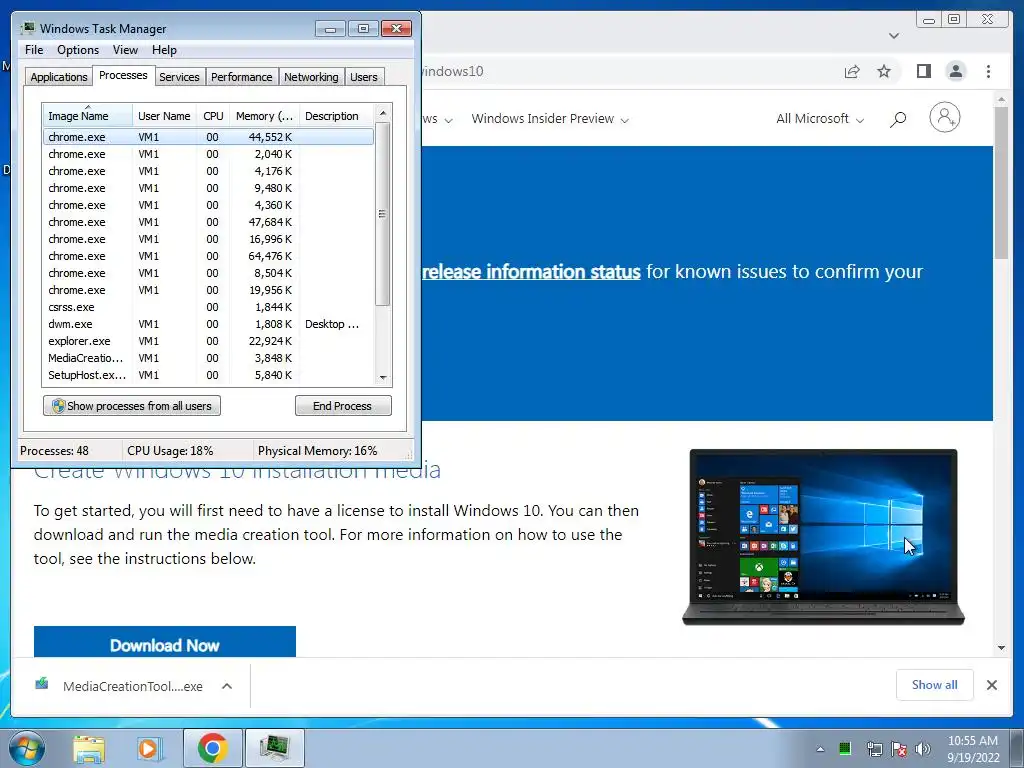
Task: Click the process list scrollbar thumb
Action: coord(383,214)
